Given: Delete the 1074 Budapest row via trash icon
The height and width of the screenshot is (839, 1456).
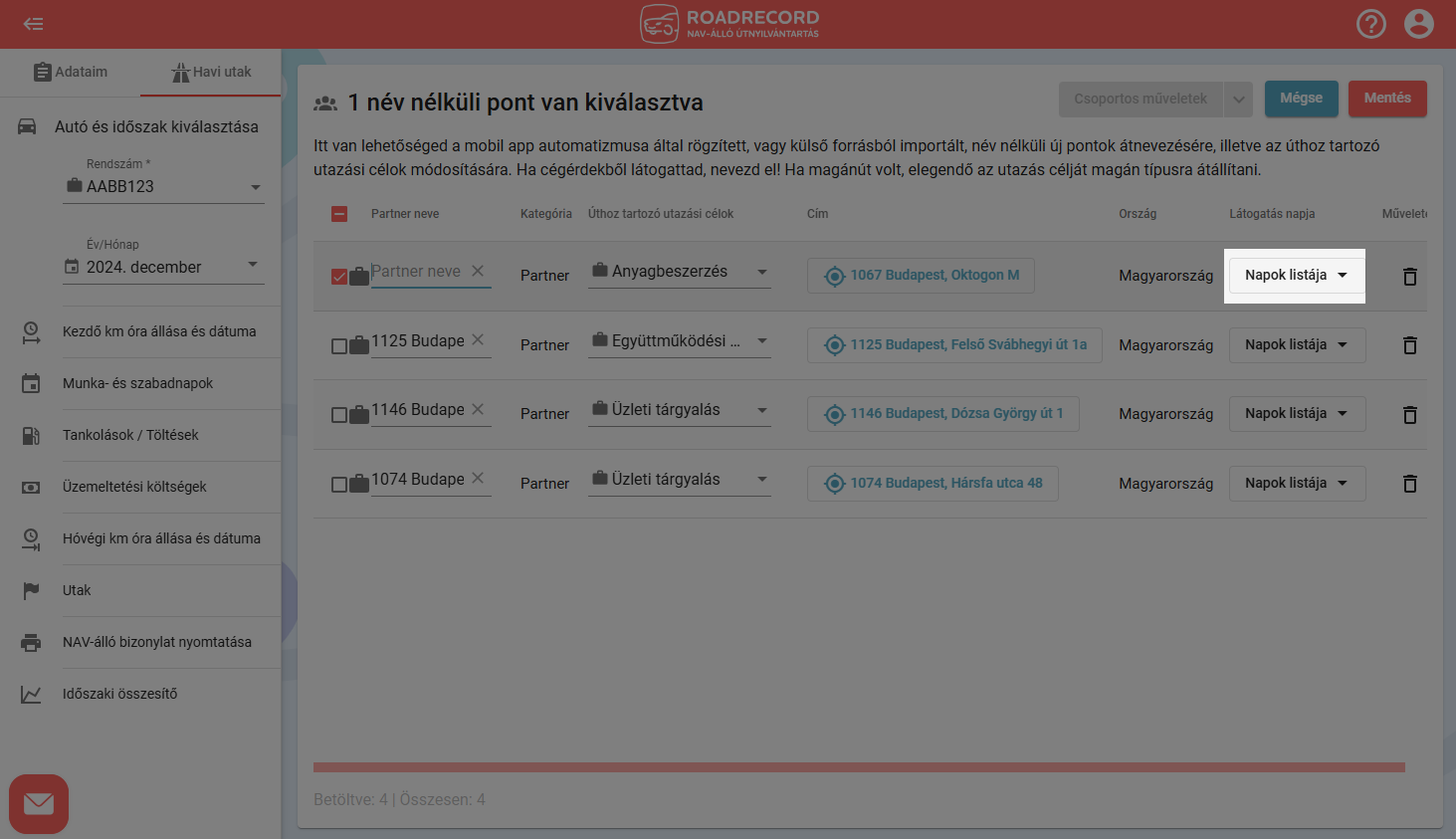Looking at the screenshot, I should pos(1409,484).
